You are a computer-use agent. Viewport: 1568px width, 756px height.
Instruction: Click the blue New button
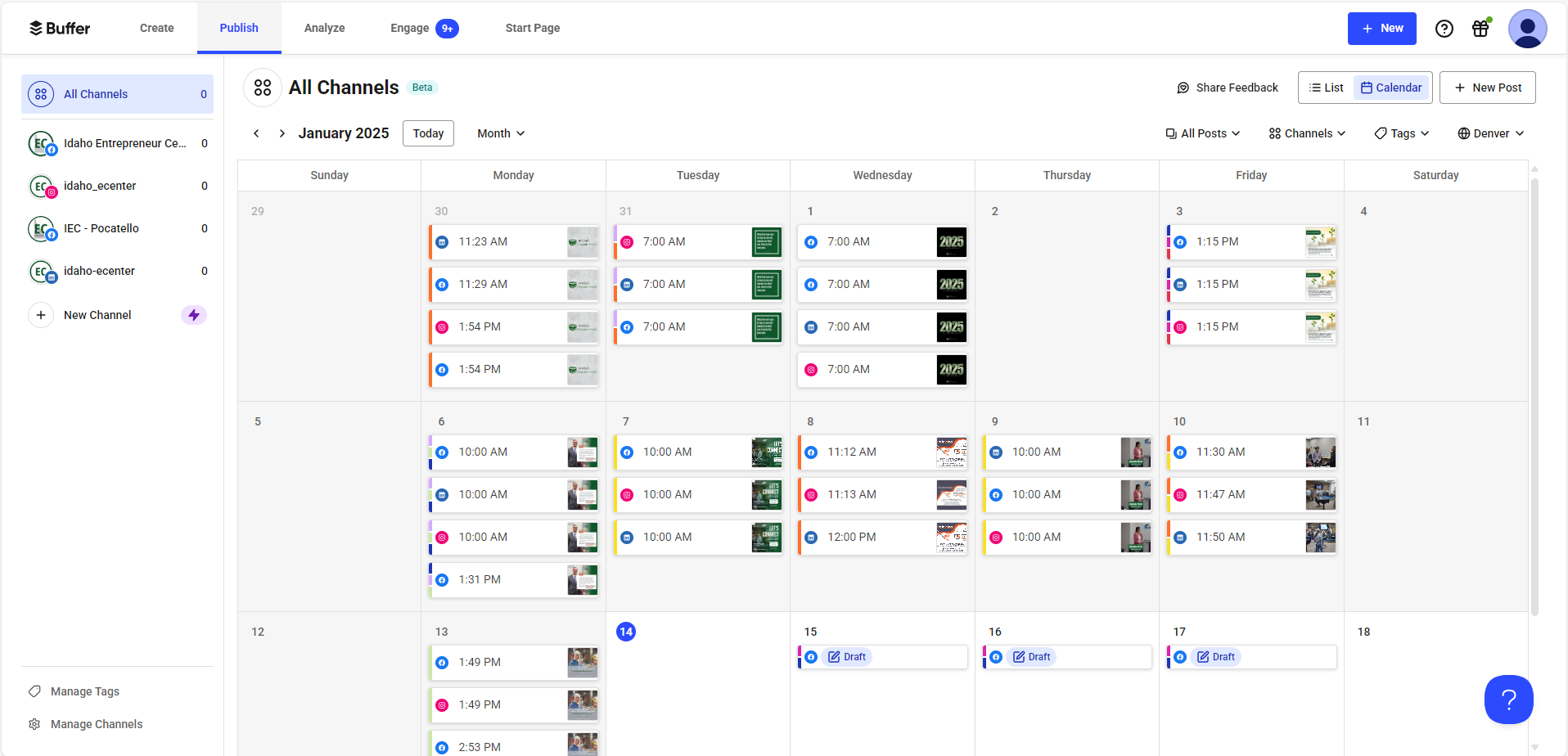click(1382, 29)
